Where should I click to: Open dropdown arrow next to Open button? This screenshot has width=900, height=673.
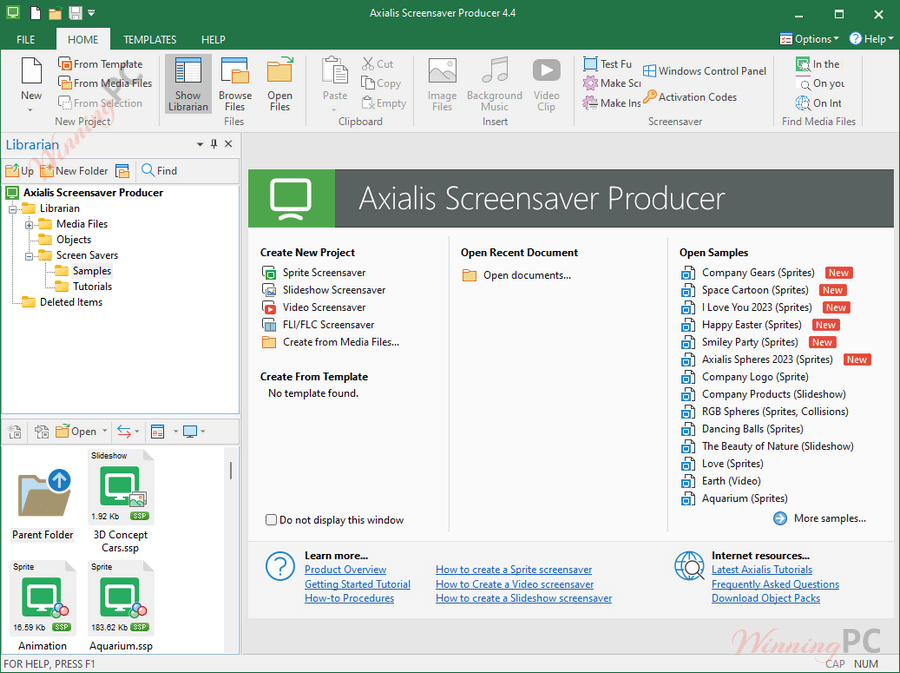coord(104,431)
